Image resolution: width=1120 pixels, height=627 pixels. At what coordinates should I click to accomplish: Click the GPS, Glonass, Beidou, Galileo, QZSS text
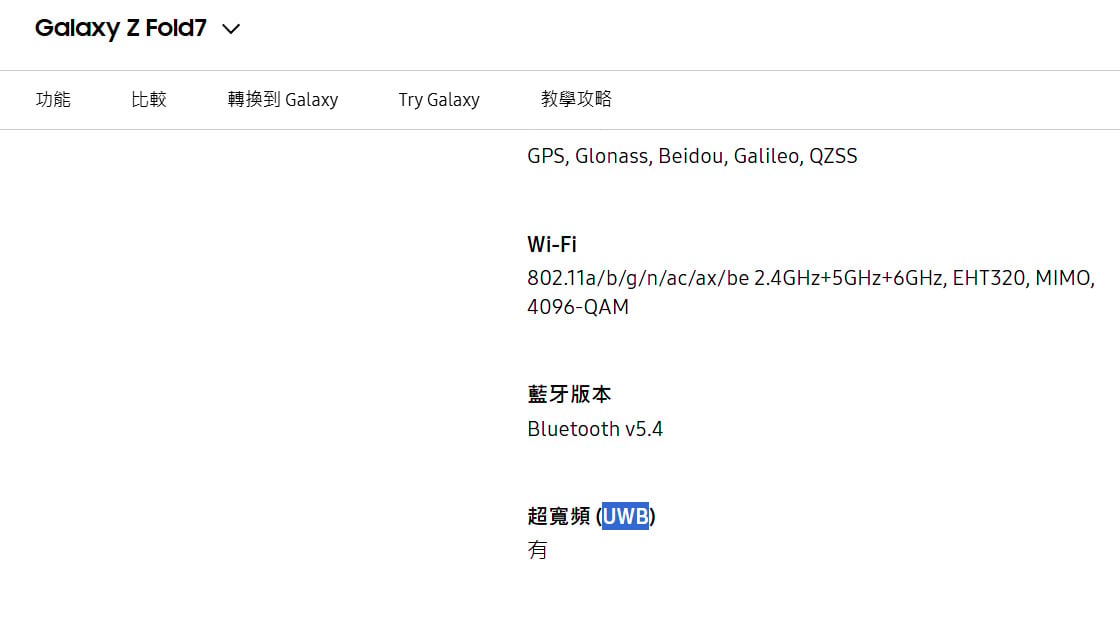692,156
